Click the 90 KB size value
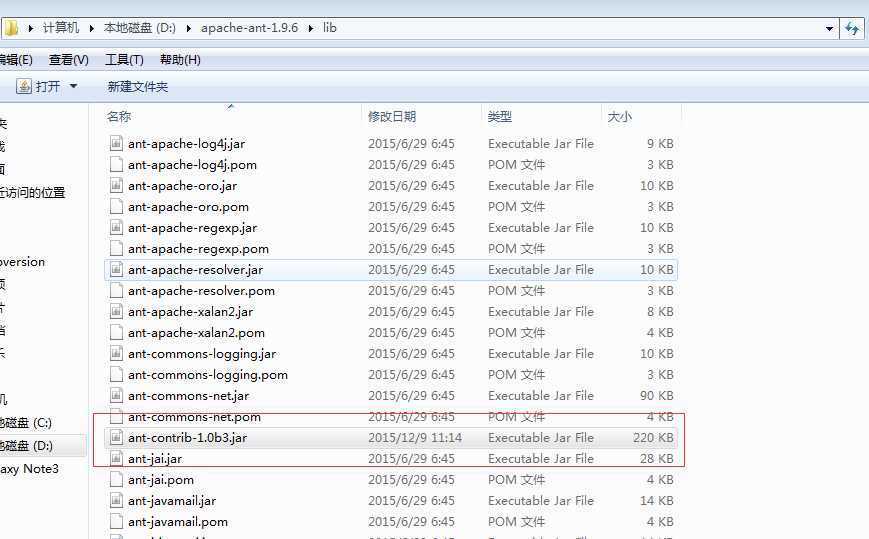Image resolution: width=869 pixels, height=539 pixels. click(657, 396)
